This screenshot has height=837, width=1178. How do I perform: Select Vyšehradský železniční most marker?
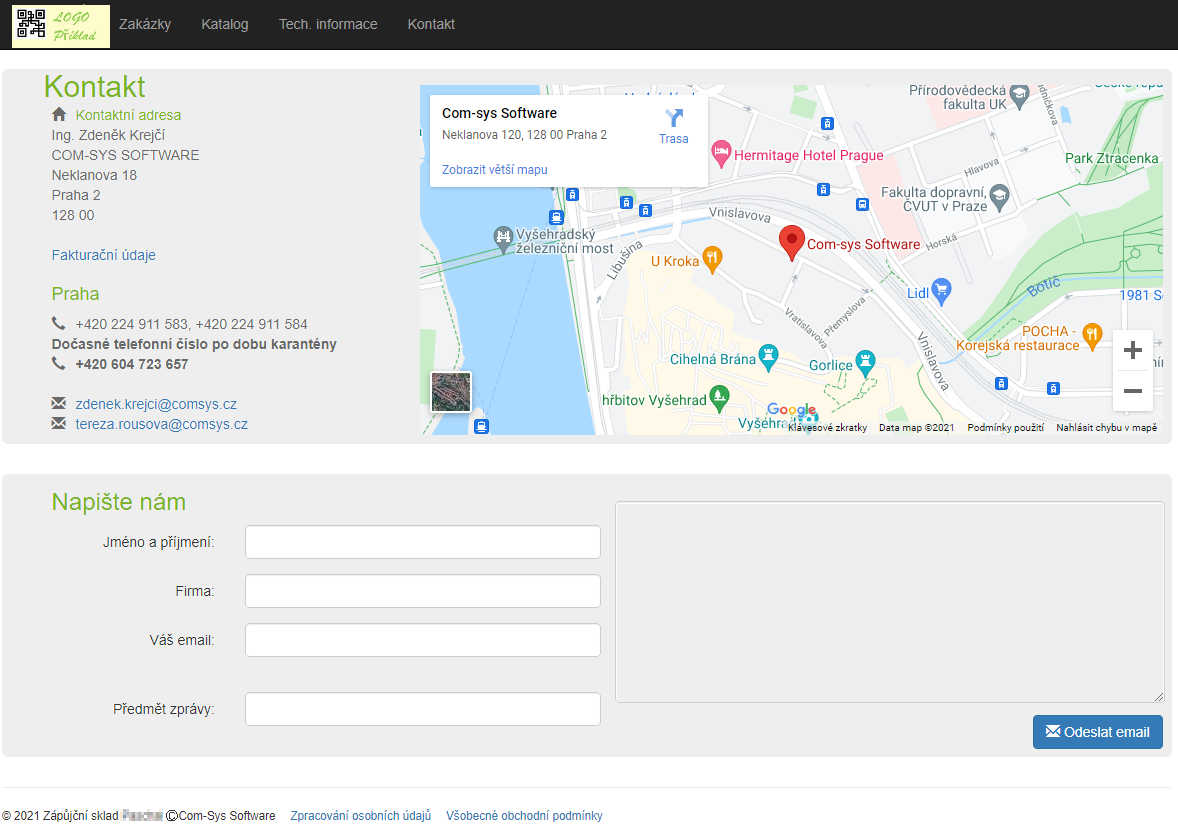(503, 239)
